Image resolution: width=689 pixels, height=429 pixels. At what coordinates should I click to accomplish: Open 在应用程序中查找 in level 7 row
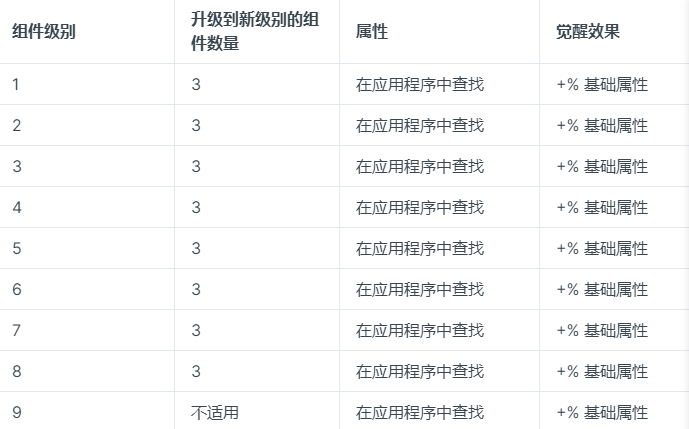coord(420,330)
